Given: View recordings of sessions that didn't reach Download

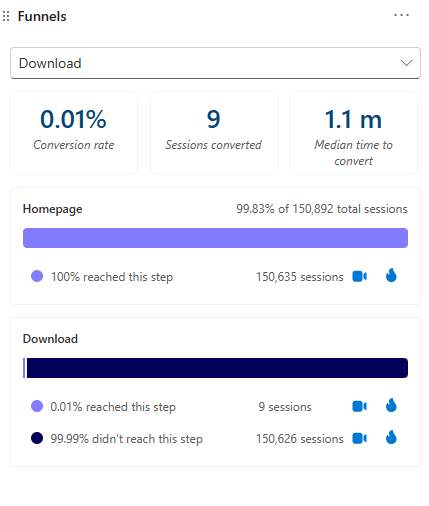Looking at the screenshot, I should (x=360, y=438).
